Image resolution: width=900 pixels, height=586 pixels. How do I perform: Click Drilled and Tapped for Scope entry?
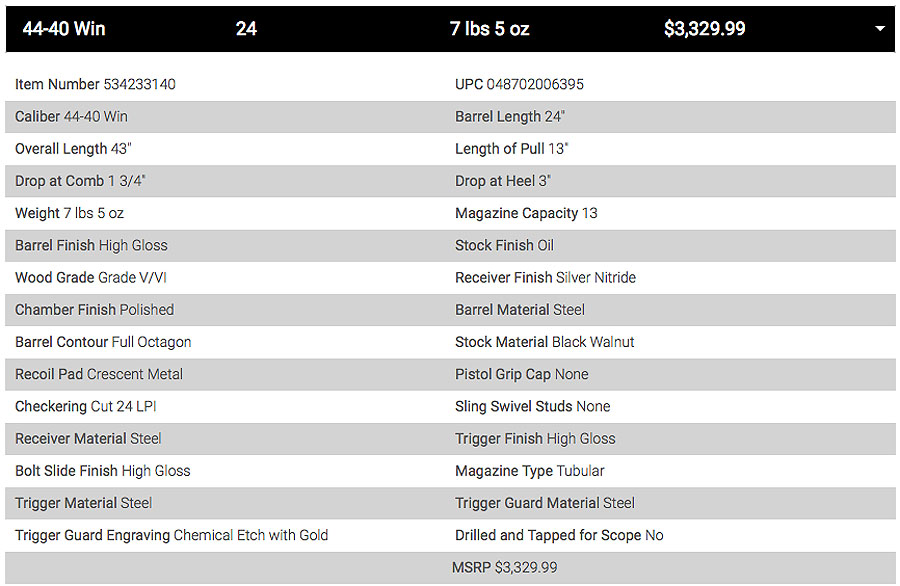[x=559, y=535]
